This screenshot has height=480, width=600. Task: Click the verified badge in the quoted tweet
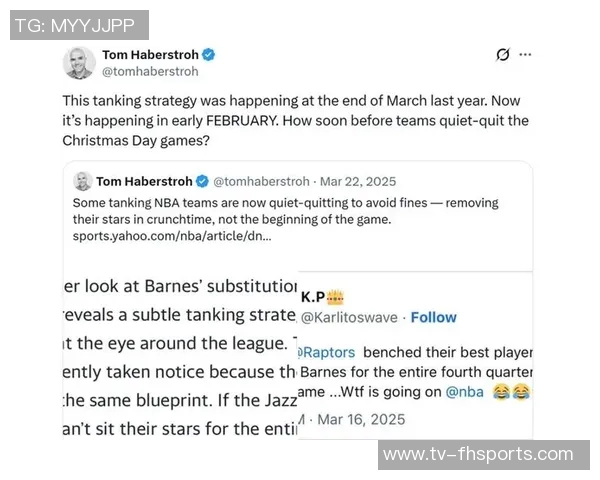pyautogui.click(x=201, y=181)
